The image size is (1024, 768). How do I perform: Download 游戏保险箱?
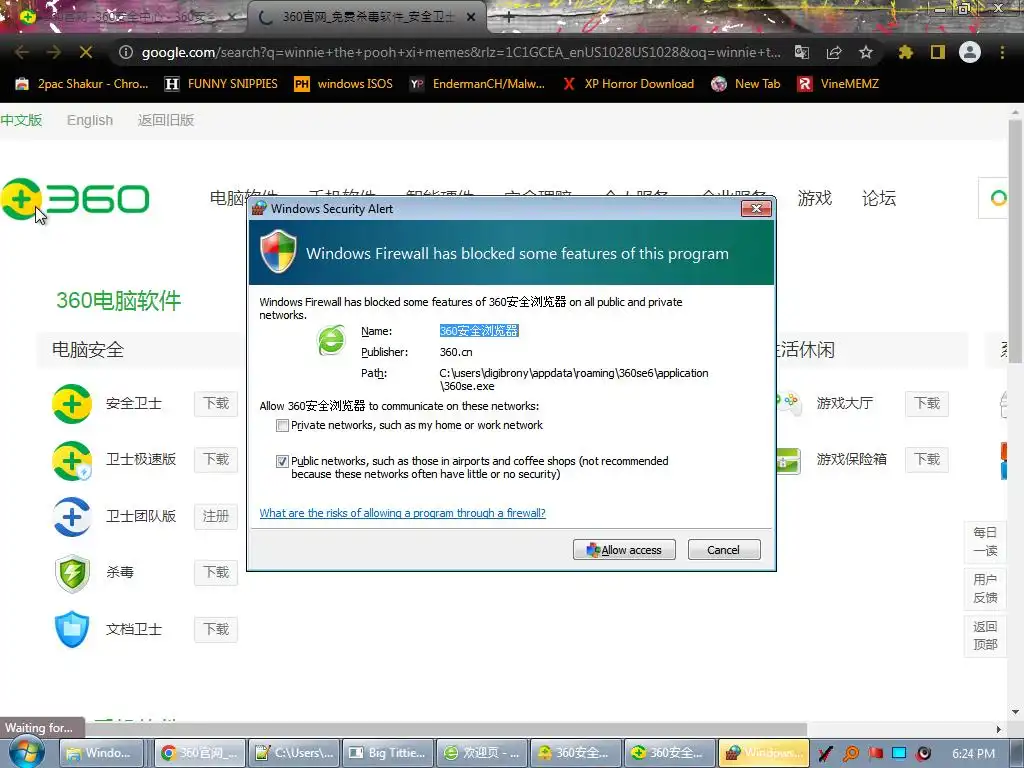[x=927, y=459]
